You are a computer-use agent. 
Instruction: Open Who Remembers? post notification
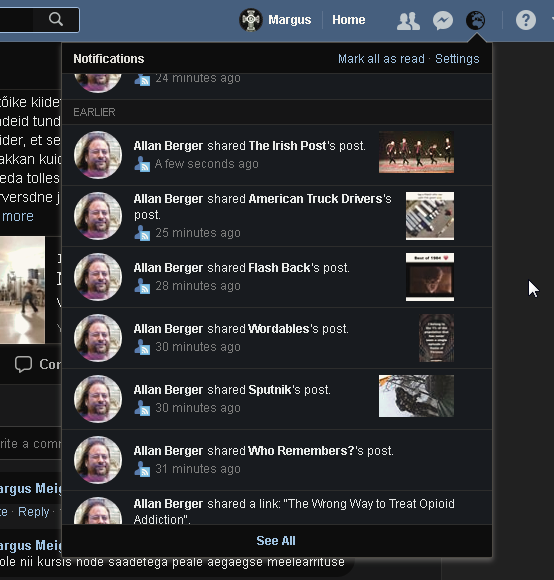coord(277,460)
